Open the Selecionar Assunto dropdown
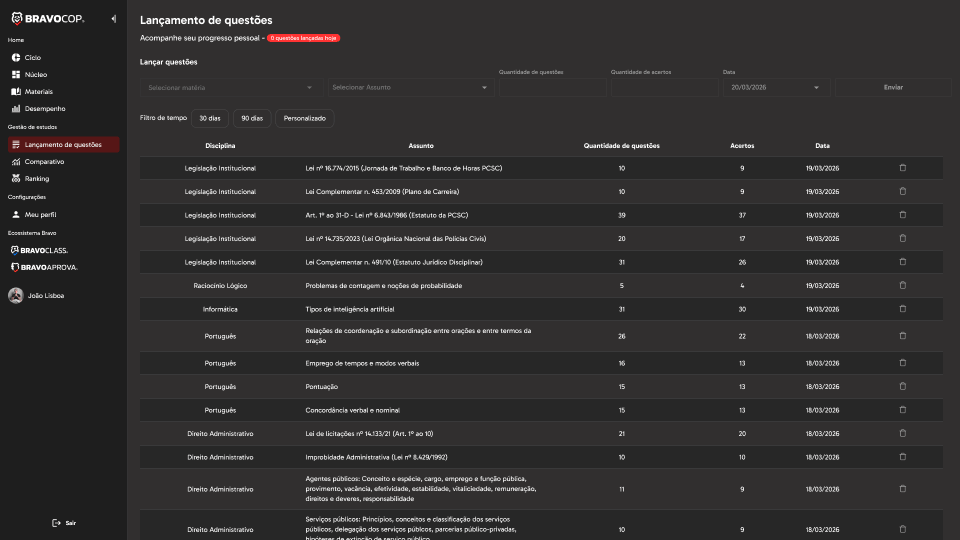 coord(410,88)
